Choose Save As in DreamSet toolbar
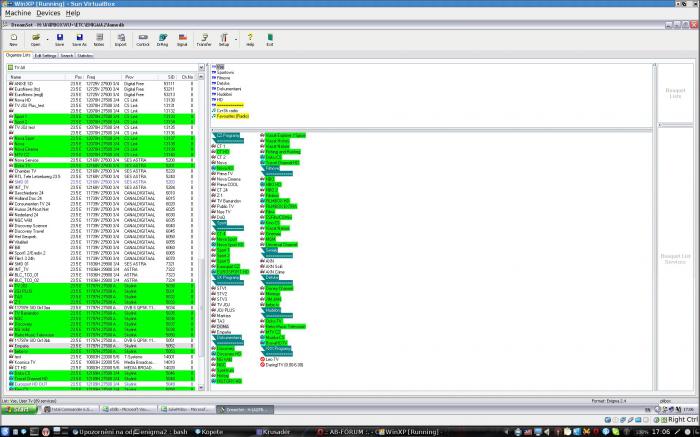Screen dimensions: 700x437 point(79,40)
